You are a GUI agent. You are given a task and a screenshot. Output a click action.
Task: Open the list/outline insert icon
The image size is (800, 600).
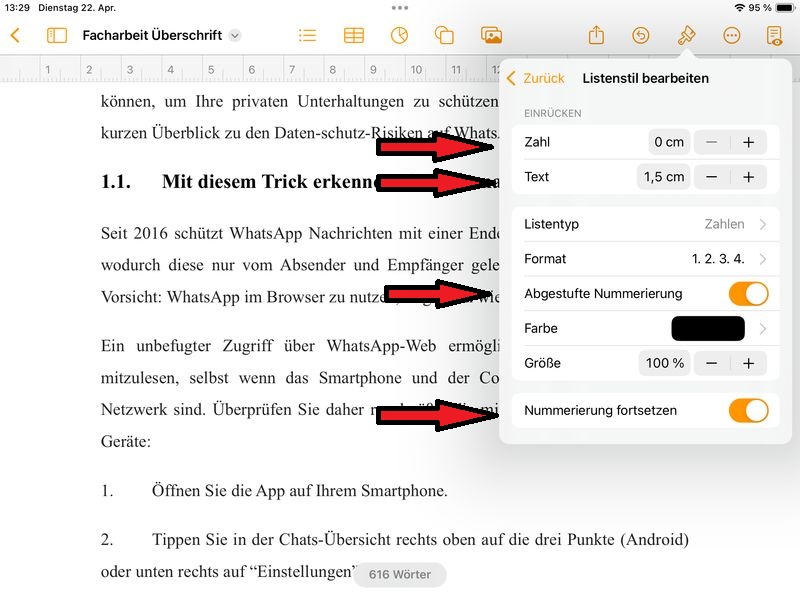[x=307, y=35]
